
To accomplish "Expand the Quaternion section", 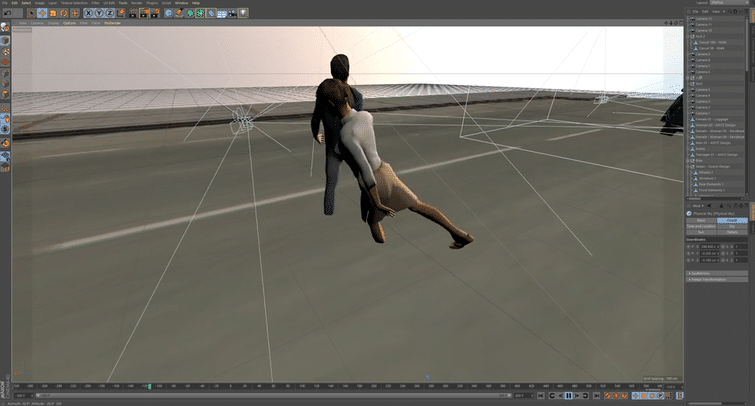I will pos(717,273).
